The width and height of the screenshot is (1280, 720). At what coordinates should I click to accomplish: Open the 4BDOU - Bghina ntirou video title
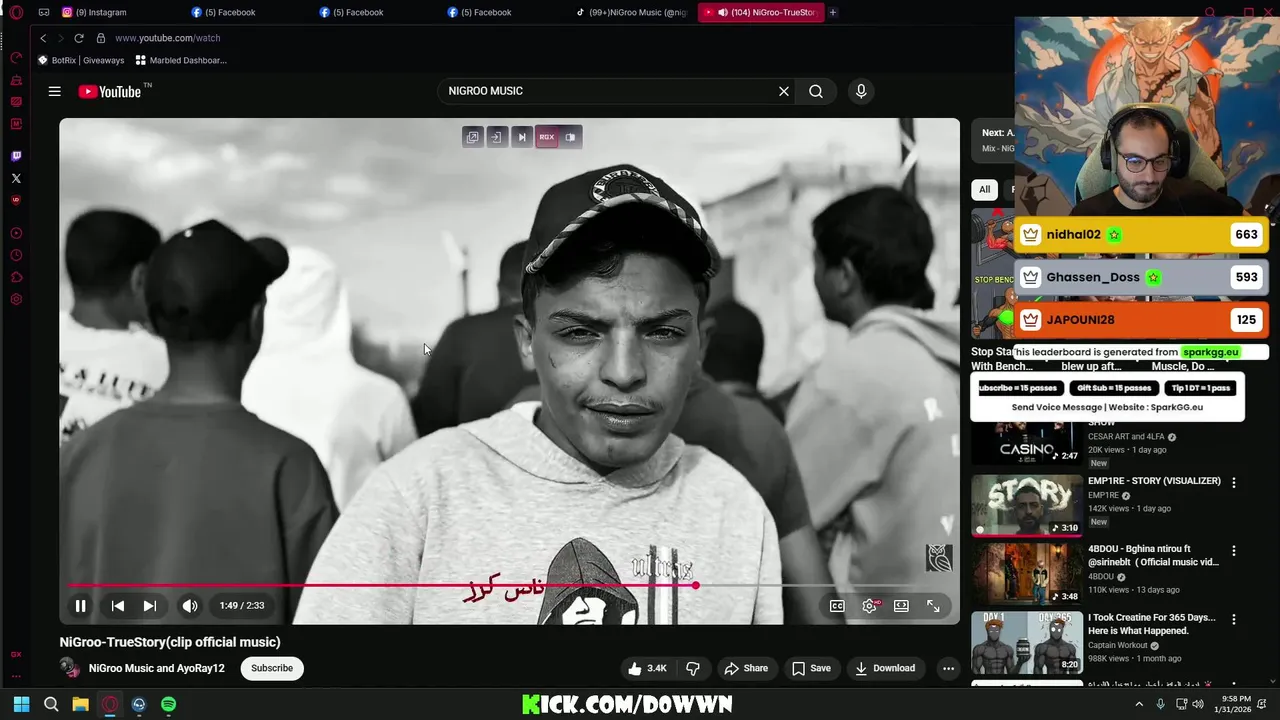[1153, 556]
